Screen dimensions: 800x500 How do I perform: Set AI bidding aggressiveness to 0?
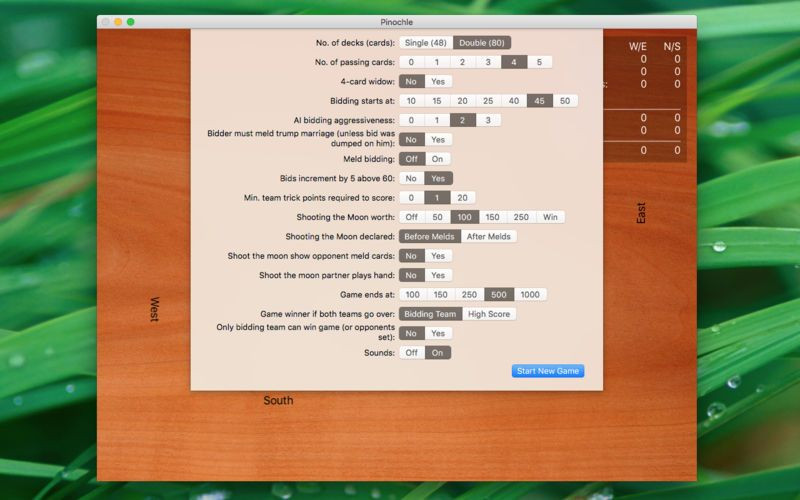click(411, 120)
